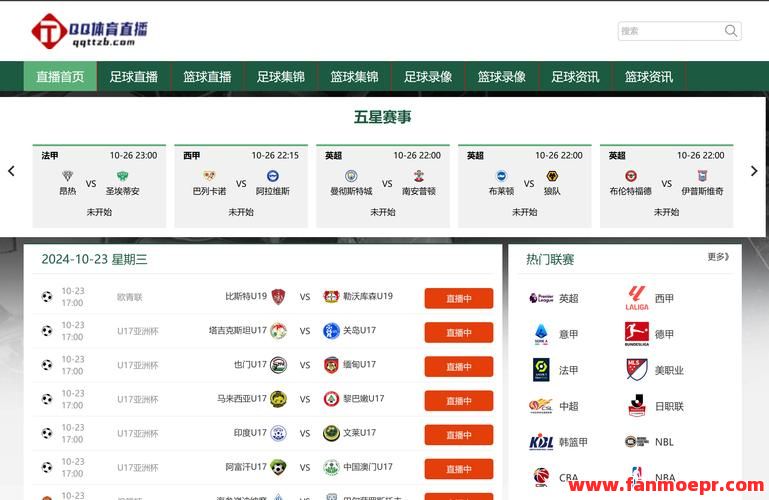Open the 昂热 vs 圣埃蒂安 match card

point(99,186)
